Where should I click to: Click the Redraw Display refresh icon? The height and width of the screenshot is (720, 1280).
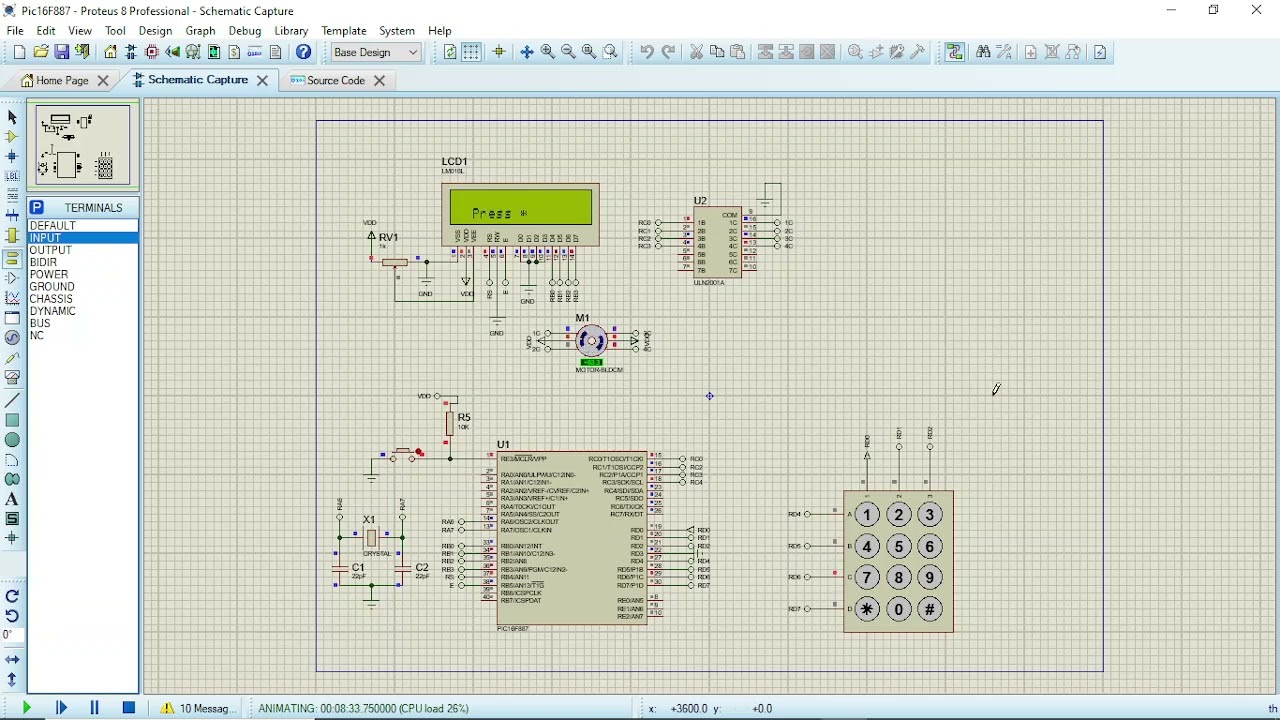(x=450, y=52)
